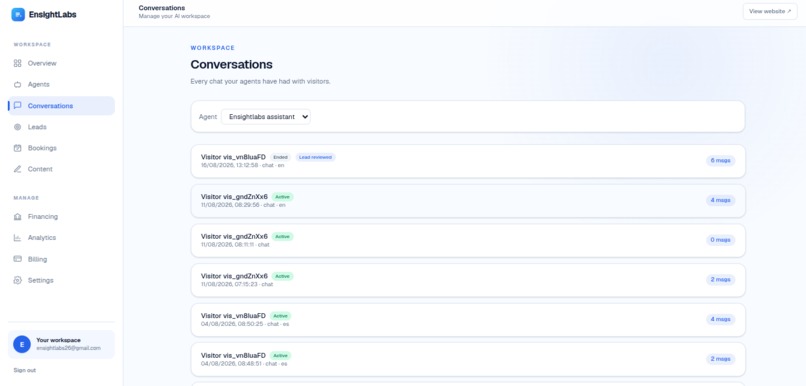
Task: Open the Your workspace account card
Action: pos(61,344)
